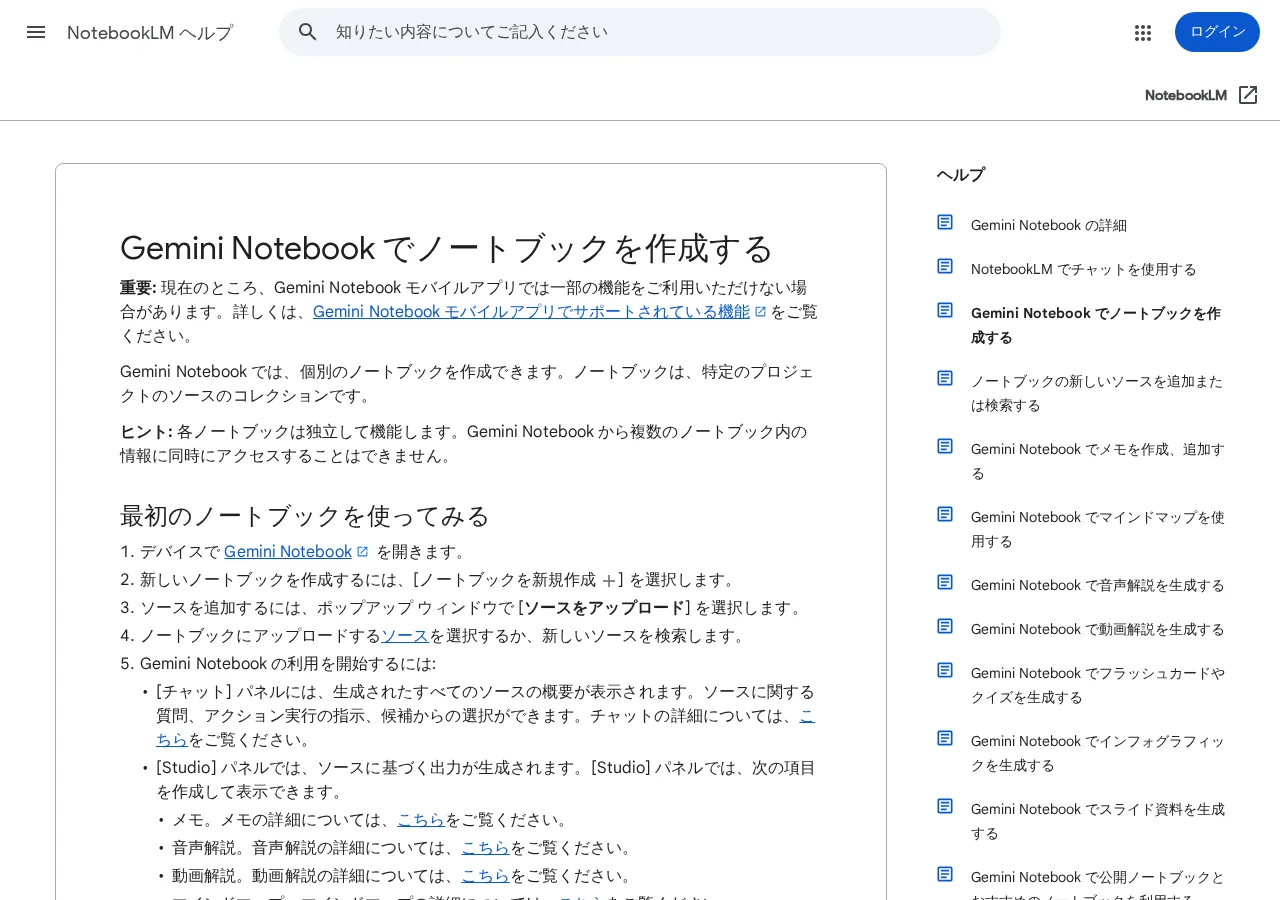1280x900 pixels.
Task: Open こちら link for メモ details
Action: tap(421, 819)
